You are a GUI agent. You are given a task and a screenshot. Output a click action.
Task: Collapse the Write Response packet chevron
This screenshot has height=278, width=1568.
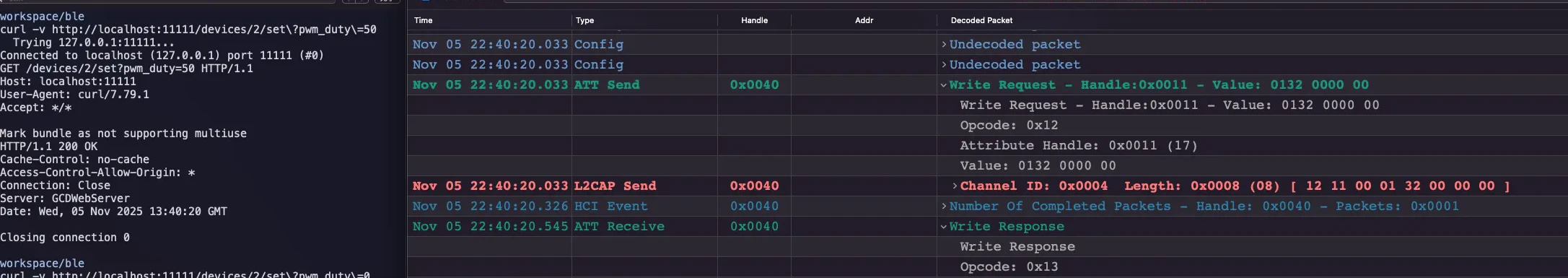click(944, 226)
